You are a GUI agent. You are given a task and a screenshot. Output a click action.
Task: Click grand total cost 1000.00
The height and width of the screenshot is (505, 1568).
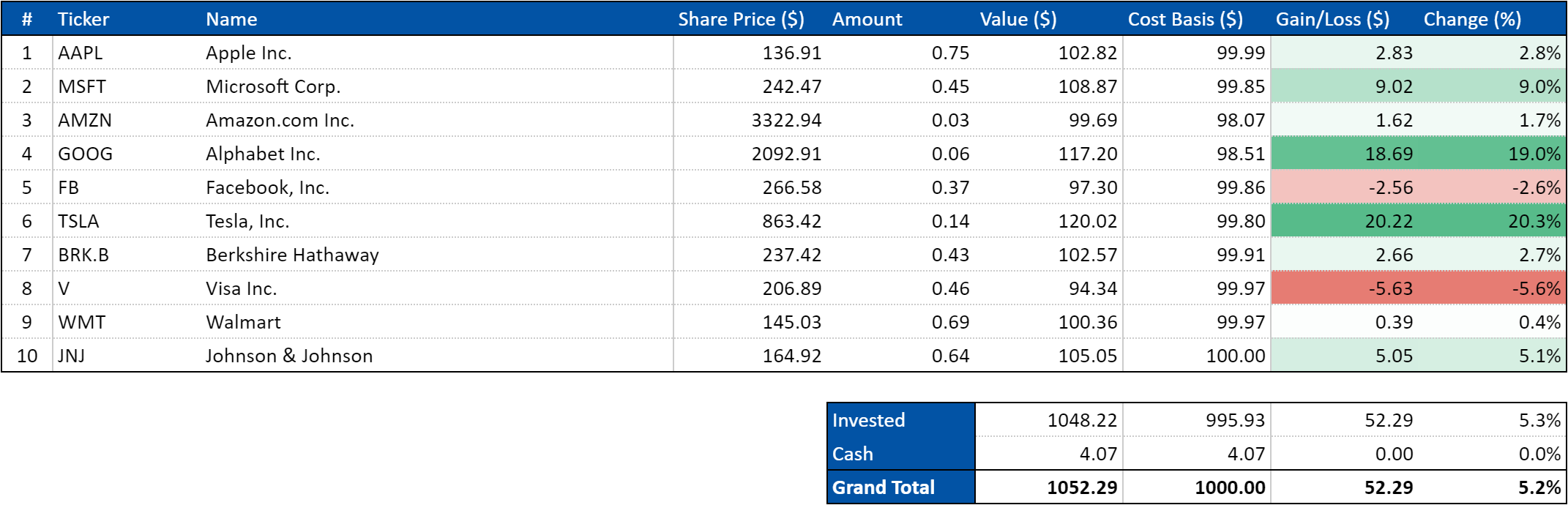point(1197,487)
